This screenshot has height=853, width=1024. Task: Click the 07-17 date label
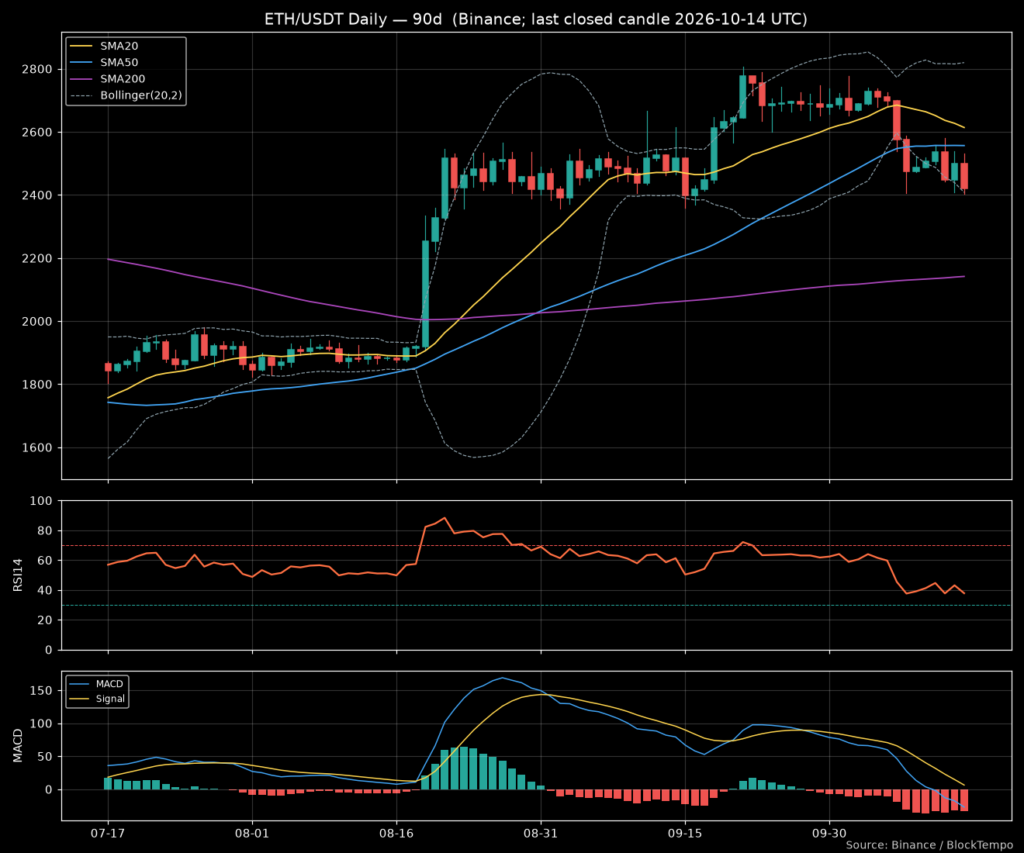point(108,833)
